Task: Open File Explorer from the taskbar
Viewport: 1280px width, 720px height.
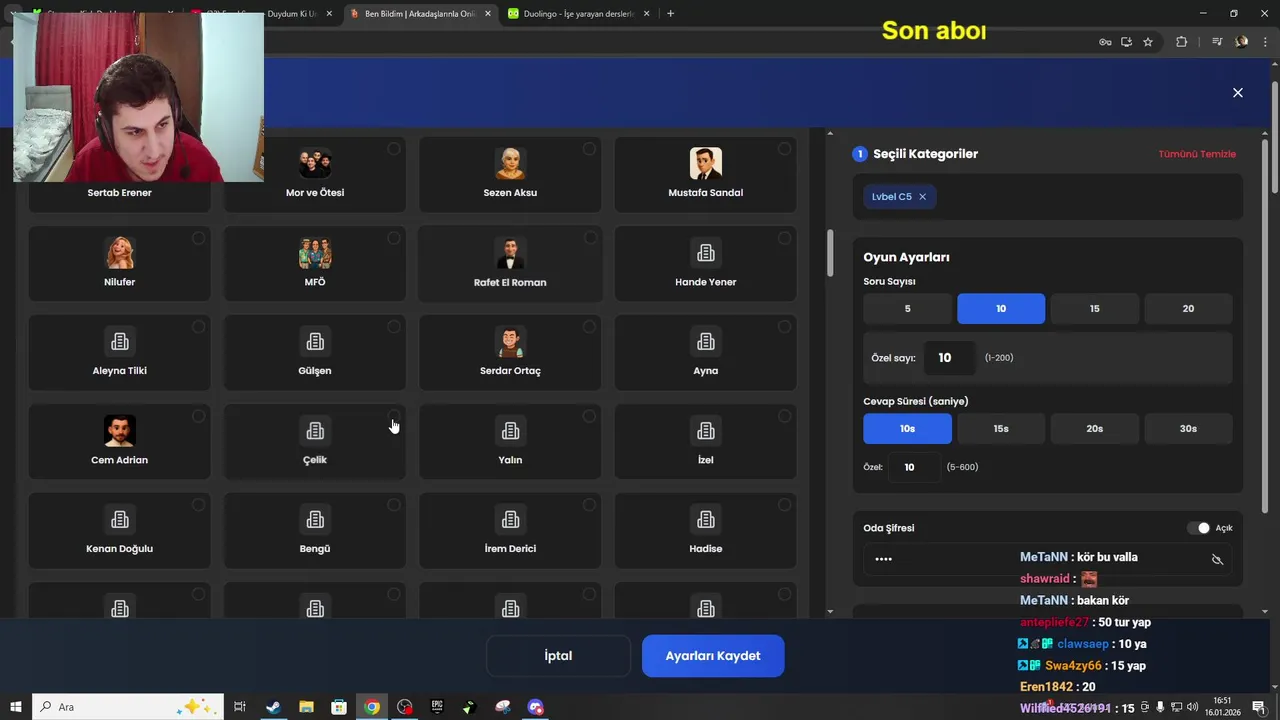Action: pos(306,707)
